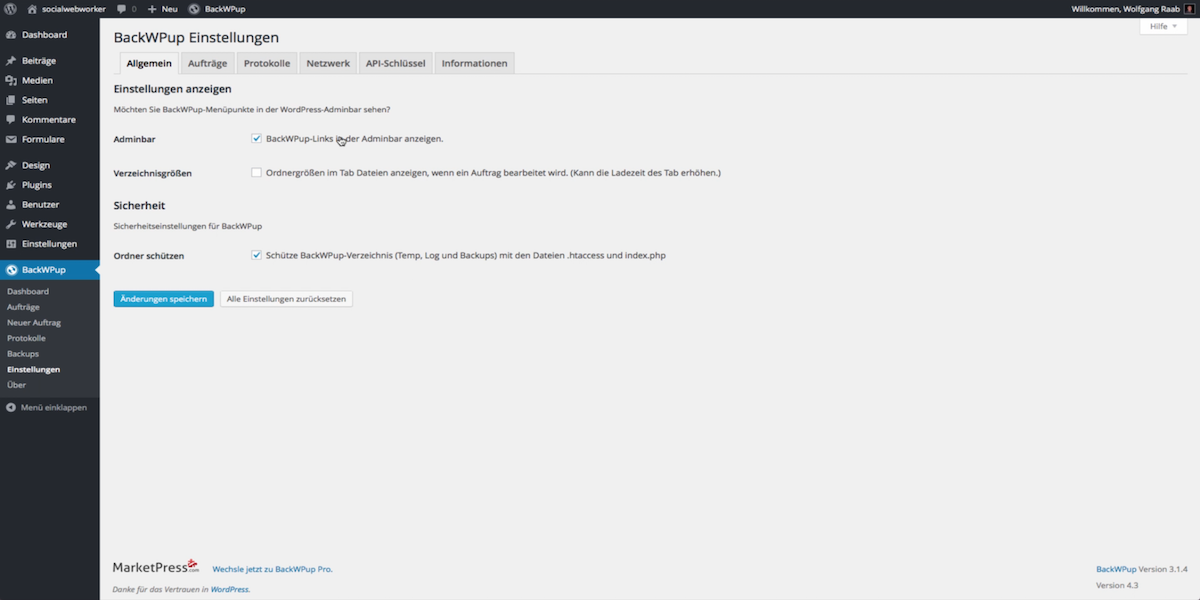Open BackWPup submenu item Aufträge
The image size is (1200, 600).
(x=23, y=307)
